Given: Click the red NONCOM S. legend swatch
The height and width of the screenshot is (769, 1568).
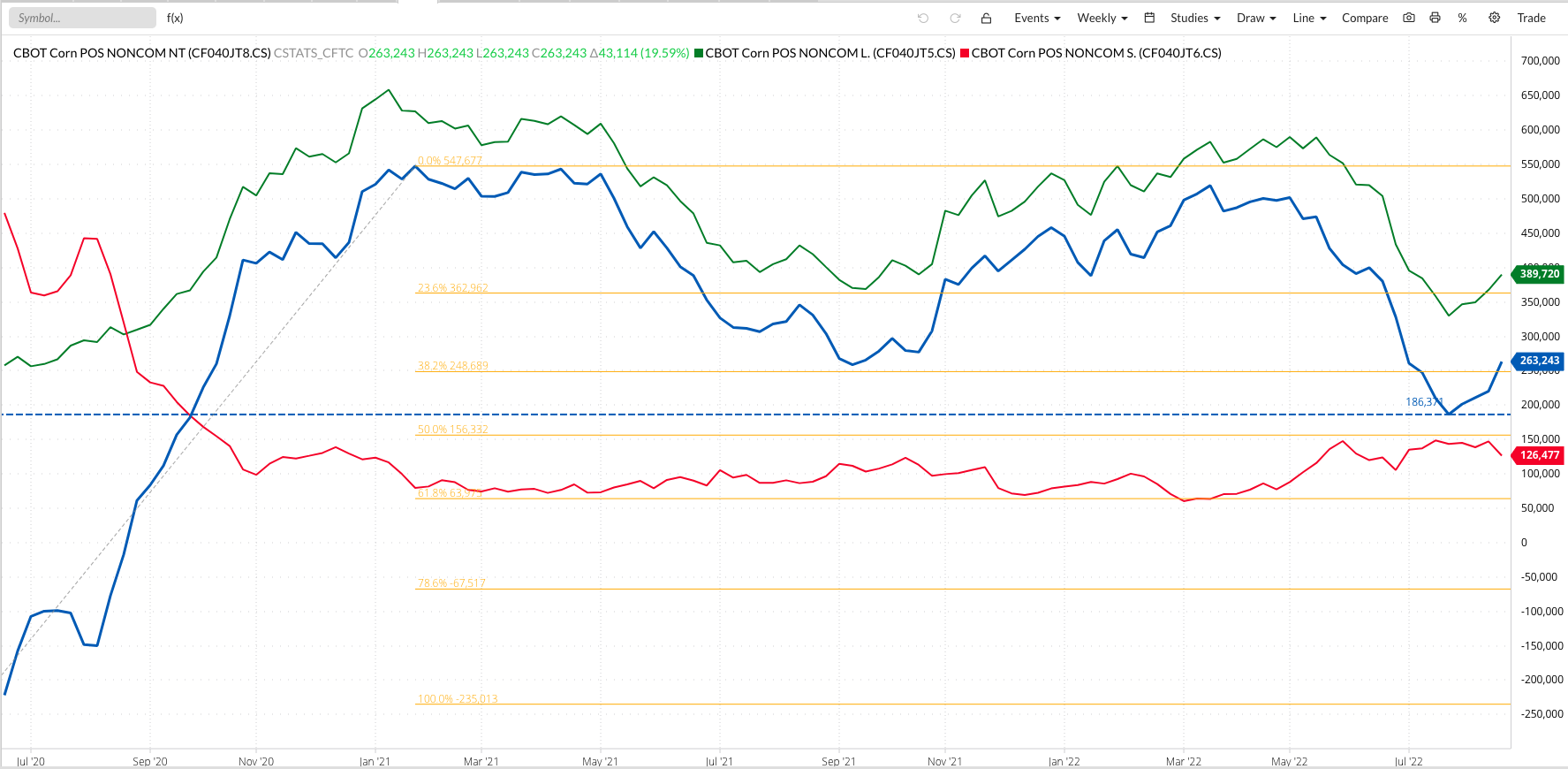Looking at the screenshot, I should pos(965,53).
